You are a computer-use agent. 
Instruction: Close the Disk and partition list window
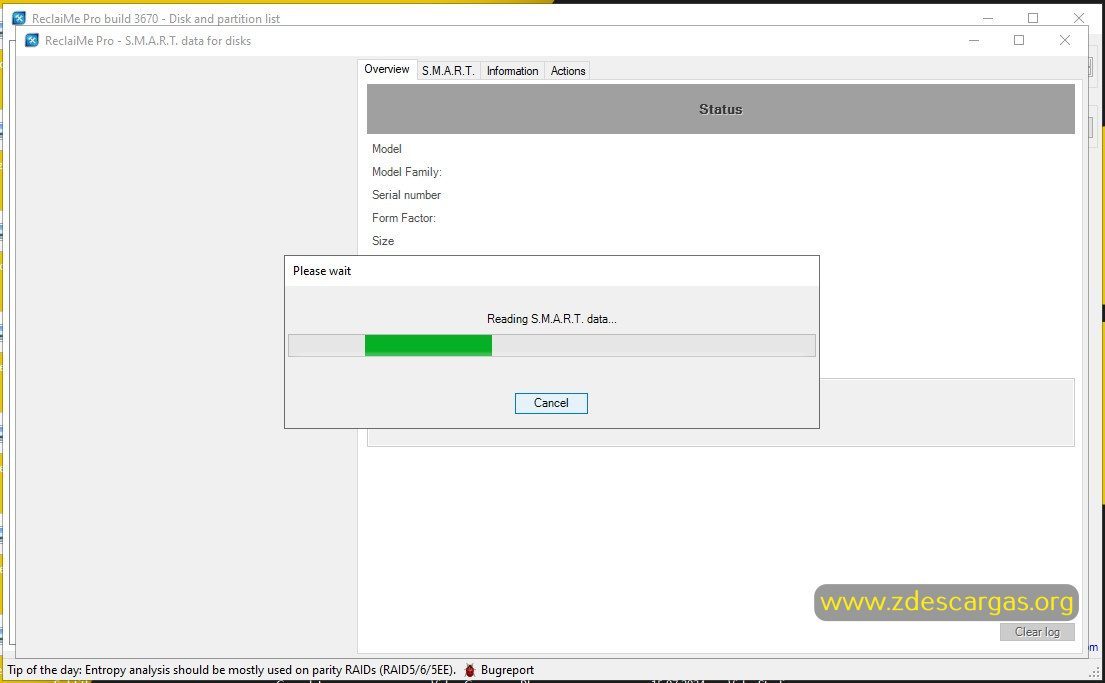pyautogui.click(x=1079, y=18)
